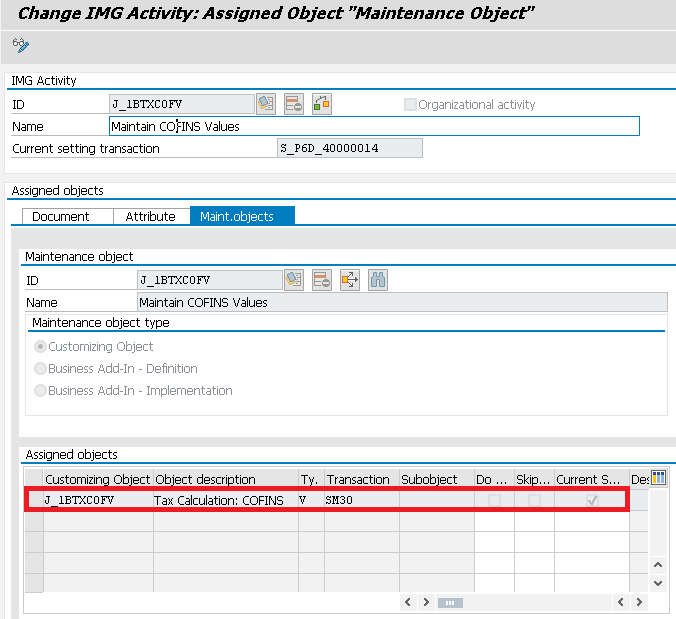Click delete icon beside Maintenance object ID
The height and width of the screenshot is (619, 676).
click(x=322, y=280)
